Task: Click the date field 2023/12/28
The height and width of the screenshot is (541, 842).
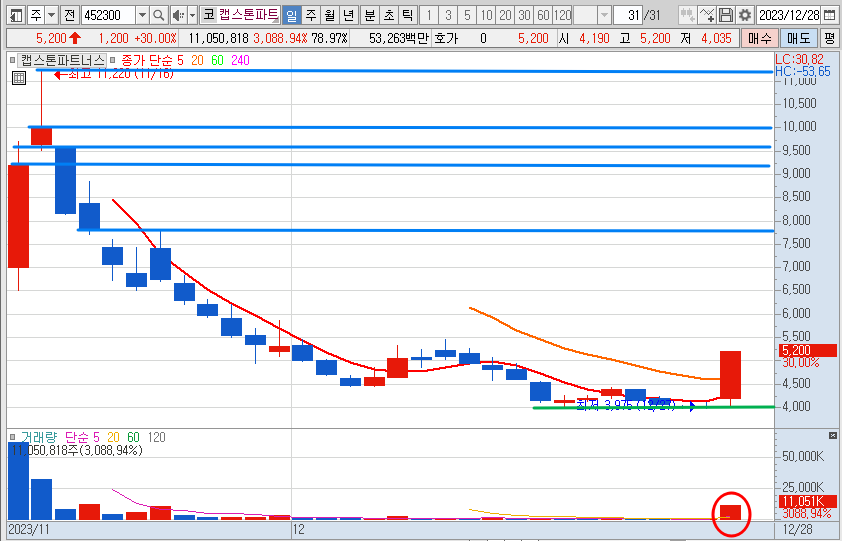Action: point(789,15)
